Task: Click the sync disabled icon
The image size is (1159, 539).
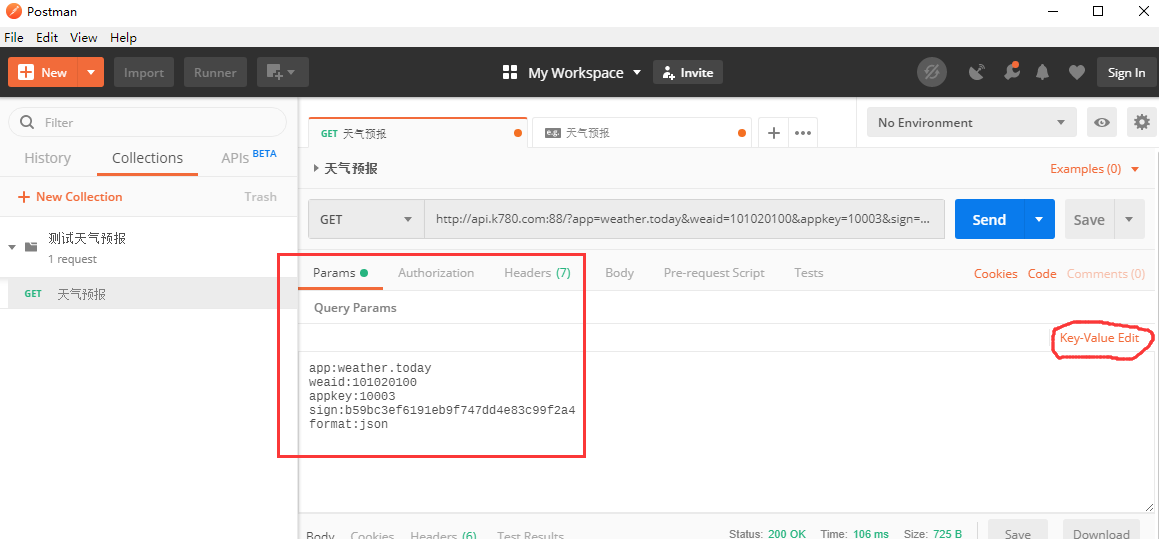Action: tap(932, 72)
